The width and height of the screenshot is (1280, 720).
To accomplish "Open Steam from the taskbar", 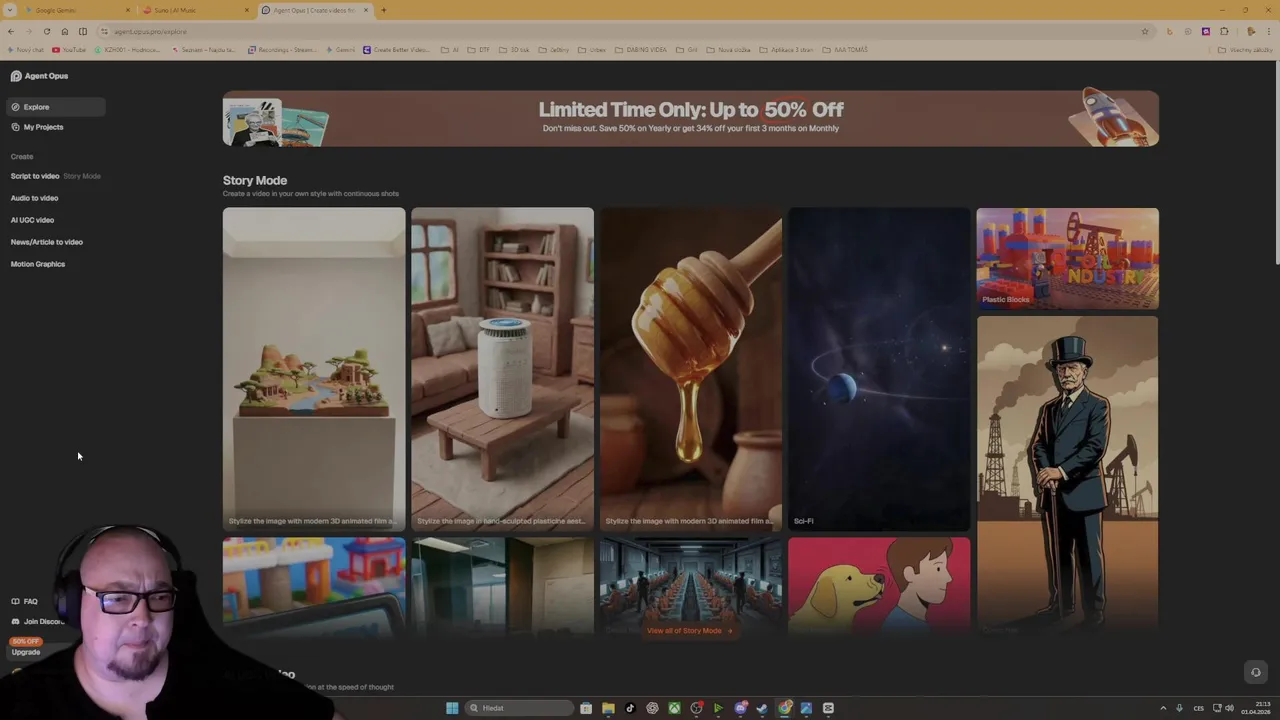I will pos(762,708).
